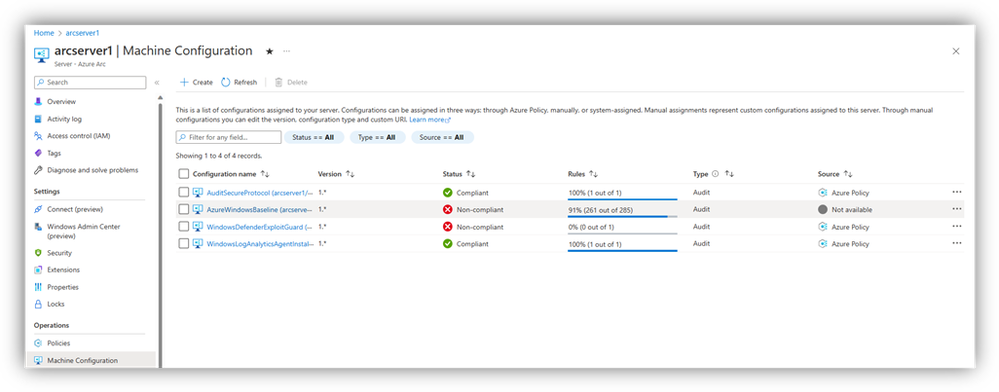Click the 0% (0 out of 1) progress bar
This screenshot has width=999, height=392.
(x=622, y=233)
